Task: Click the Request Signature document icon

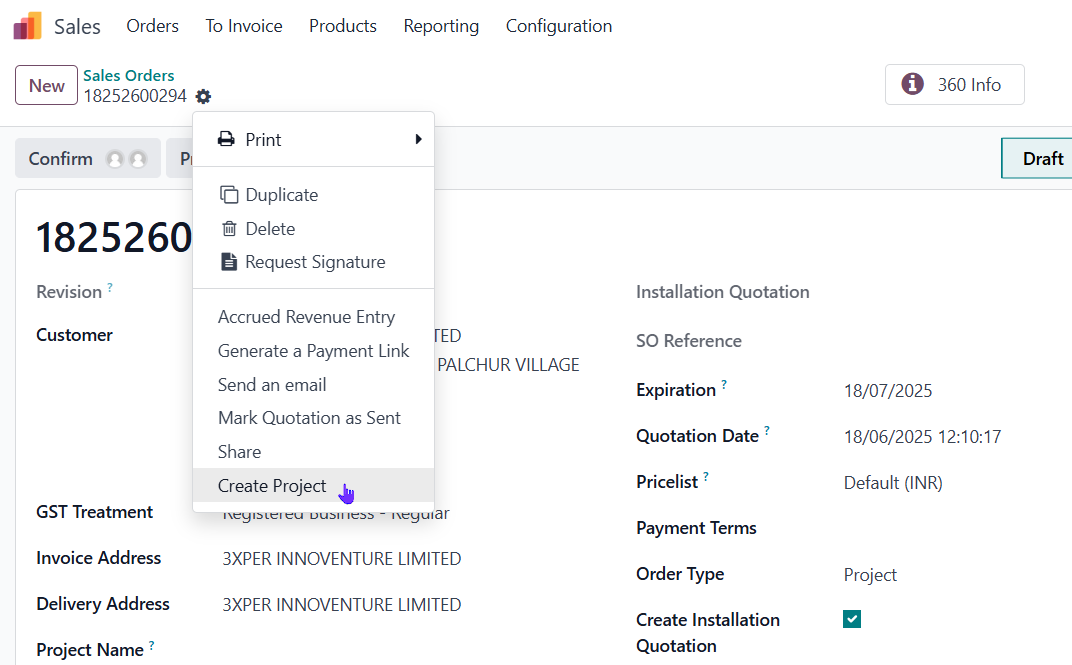Action: click(x=229, y=262)
